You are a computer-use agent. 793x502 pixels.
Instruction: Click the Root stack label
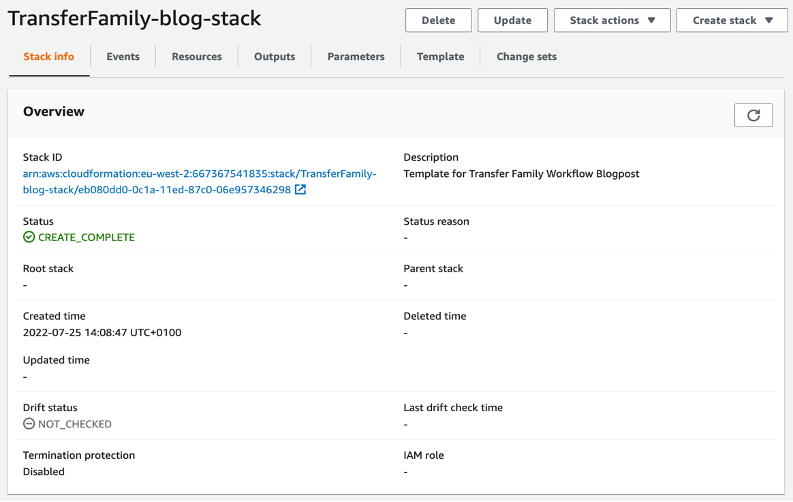pos(48,268)
